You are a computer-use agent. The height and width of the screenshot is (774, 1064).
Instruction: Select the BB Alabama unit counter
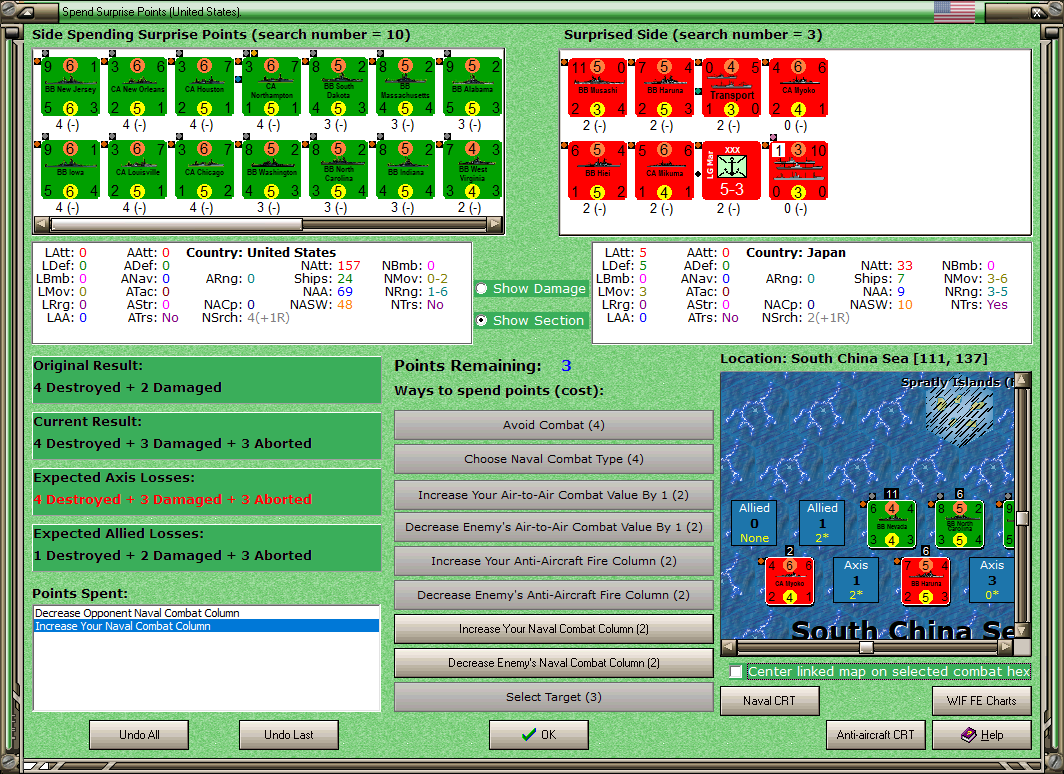tap(473, 87)
